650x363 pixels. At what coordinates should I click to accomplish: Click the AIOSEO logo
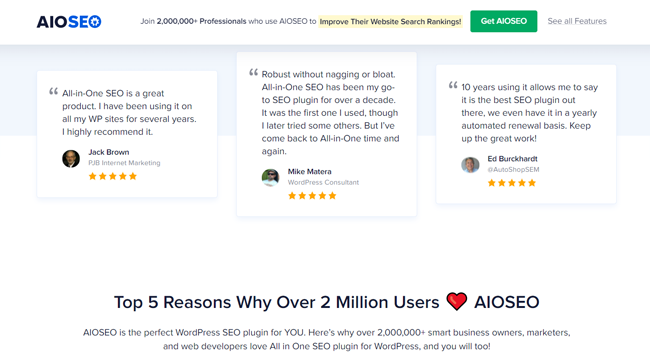pos(69,22)
